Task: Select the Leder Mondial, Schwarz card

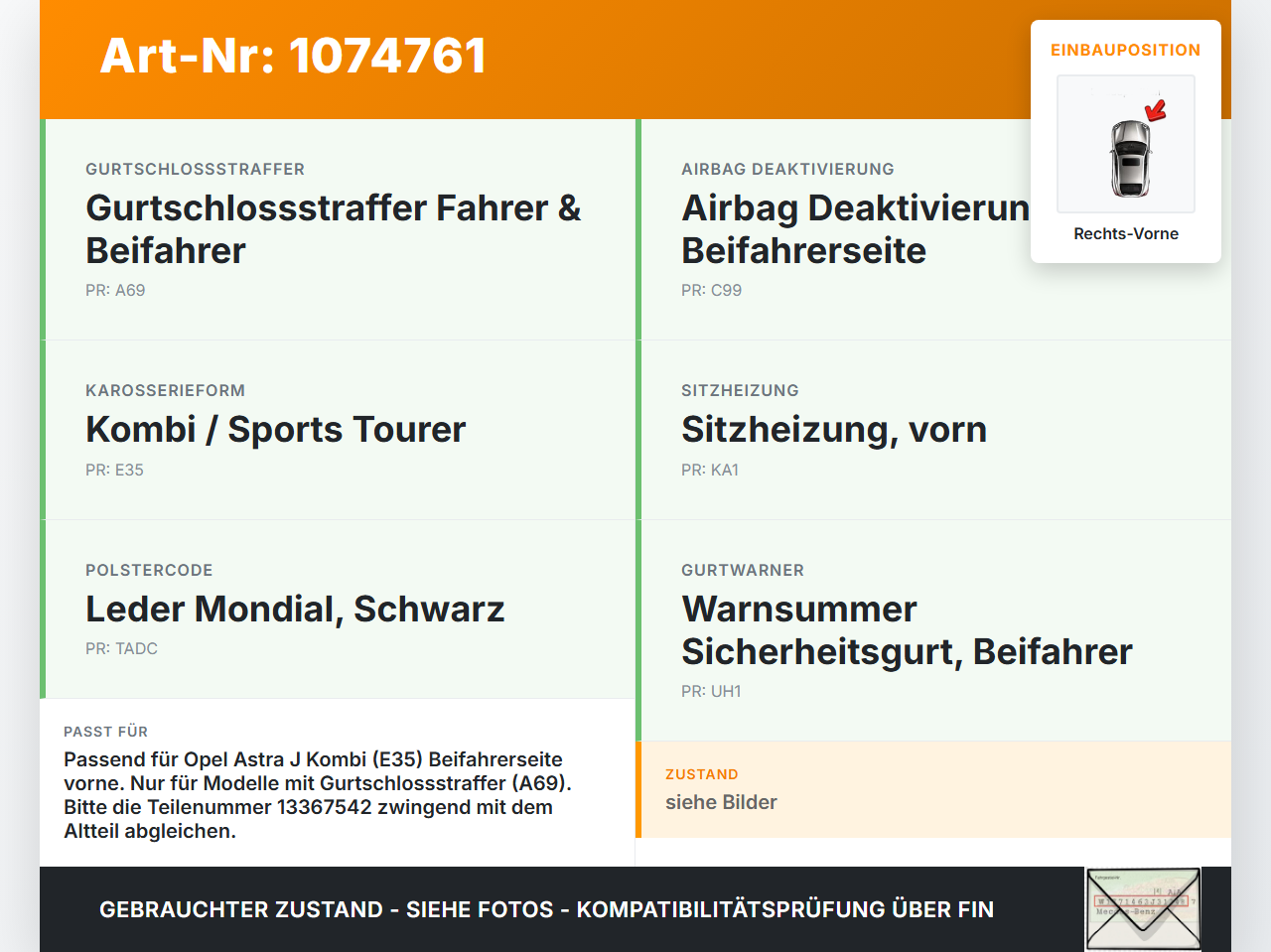Action: (x=338, y=610)
